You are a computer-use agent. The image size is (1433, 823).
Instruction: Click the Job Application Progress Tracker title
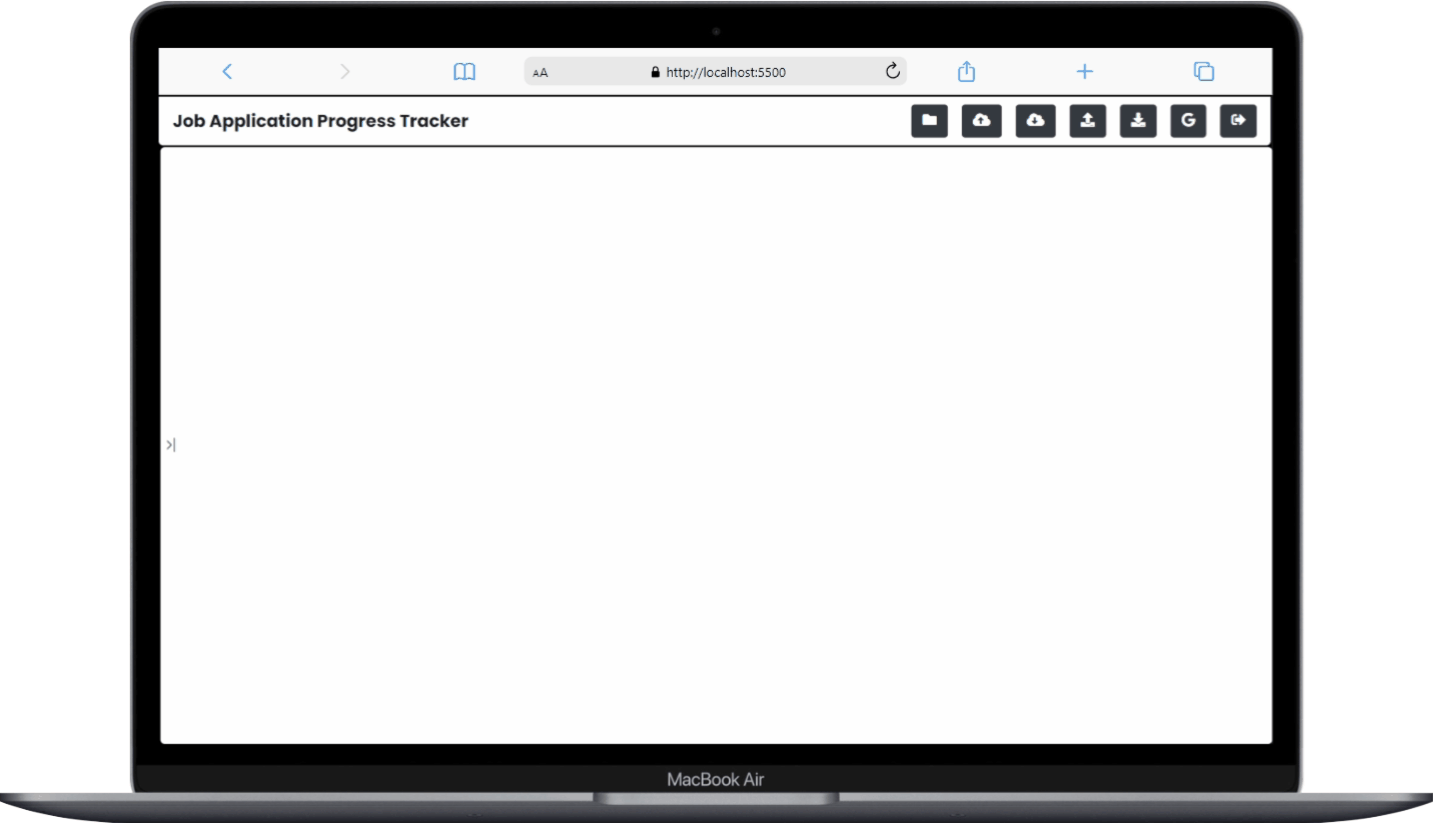tap(320, 121)
